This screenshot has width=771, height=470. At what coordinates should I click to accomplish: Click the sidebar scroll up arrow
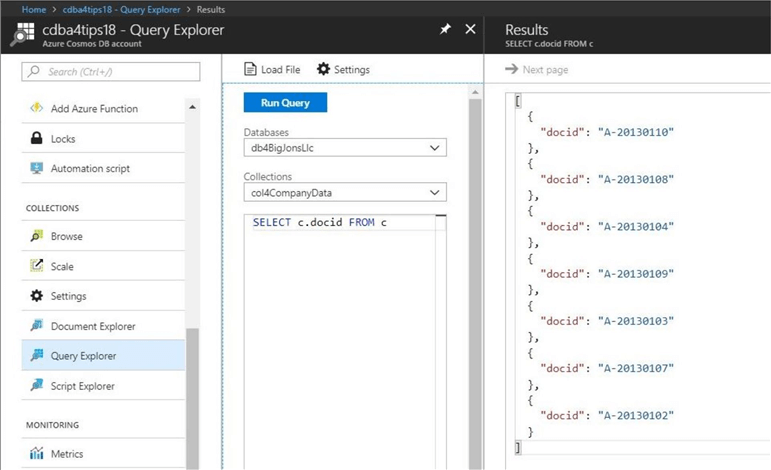192,107
